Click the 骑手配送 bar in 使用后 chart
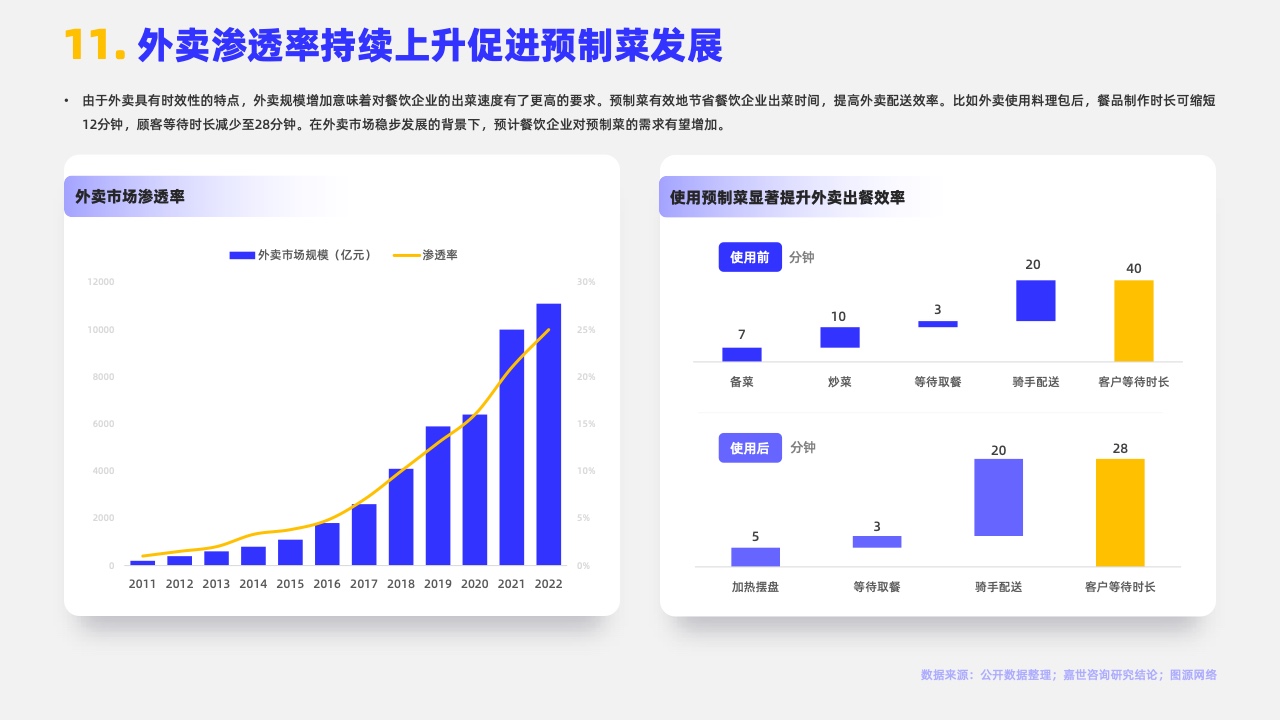Viewport: 1280px width, 720px height. coord(998,497)
